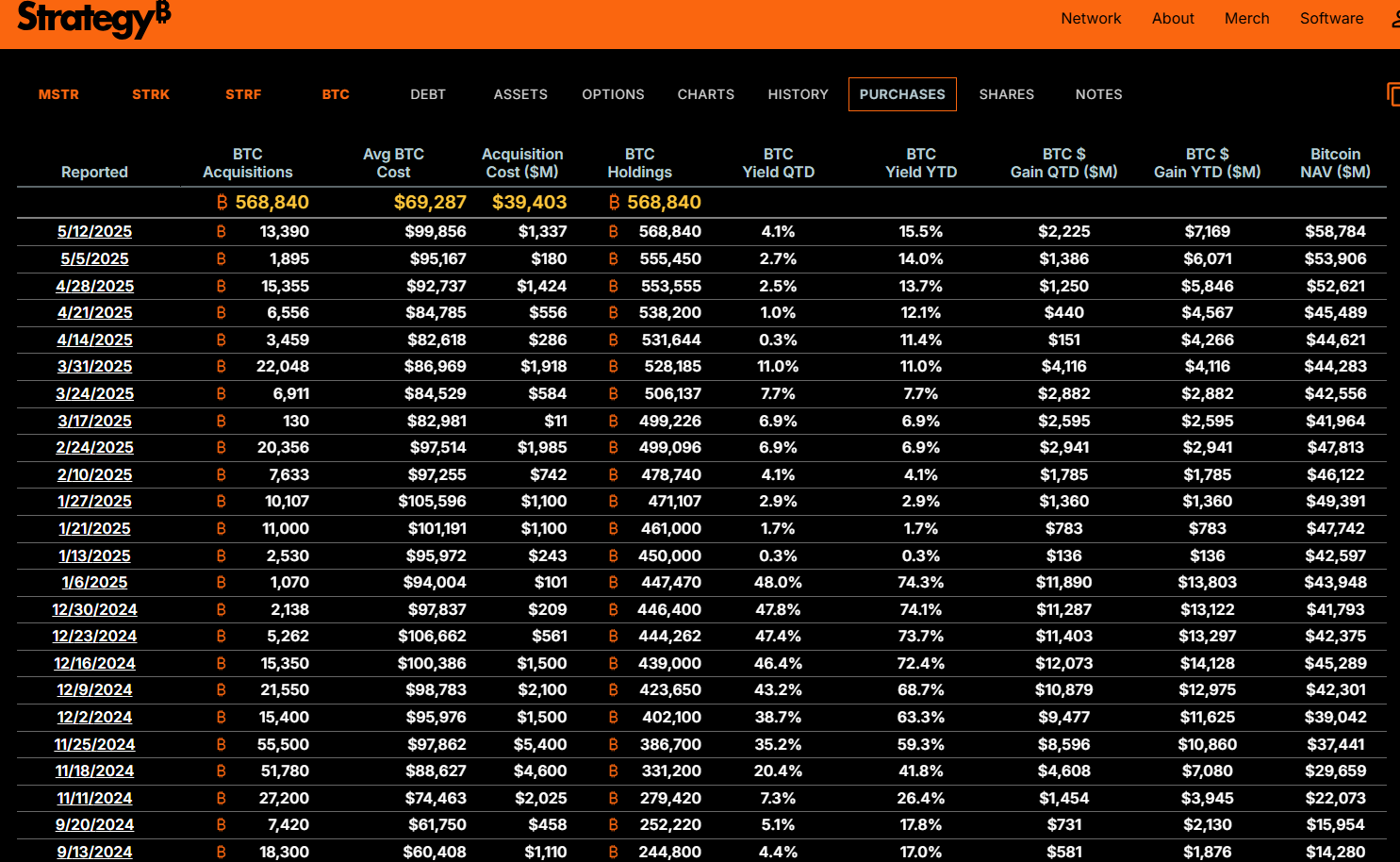This screenshot has height=862, width=1400.
Task: Open the 11/25/2024 purchase report link
Action: point(94,745)
